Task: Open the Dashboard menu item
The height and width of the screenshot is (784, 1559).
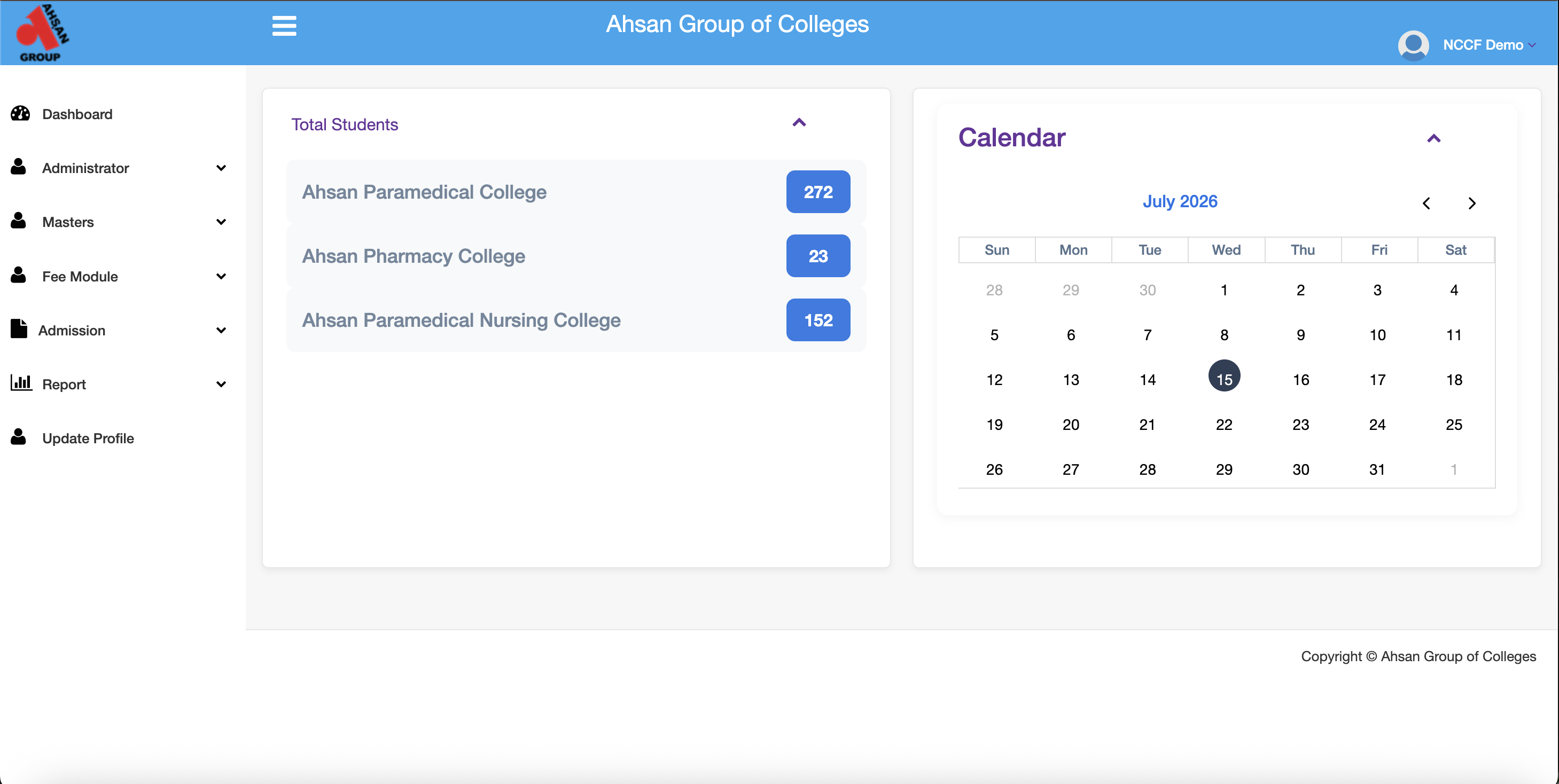Action: [x=77, y=114]
